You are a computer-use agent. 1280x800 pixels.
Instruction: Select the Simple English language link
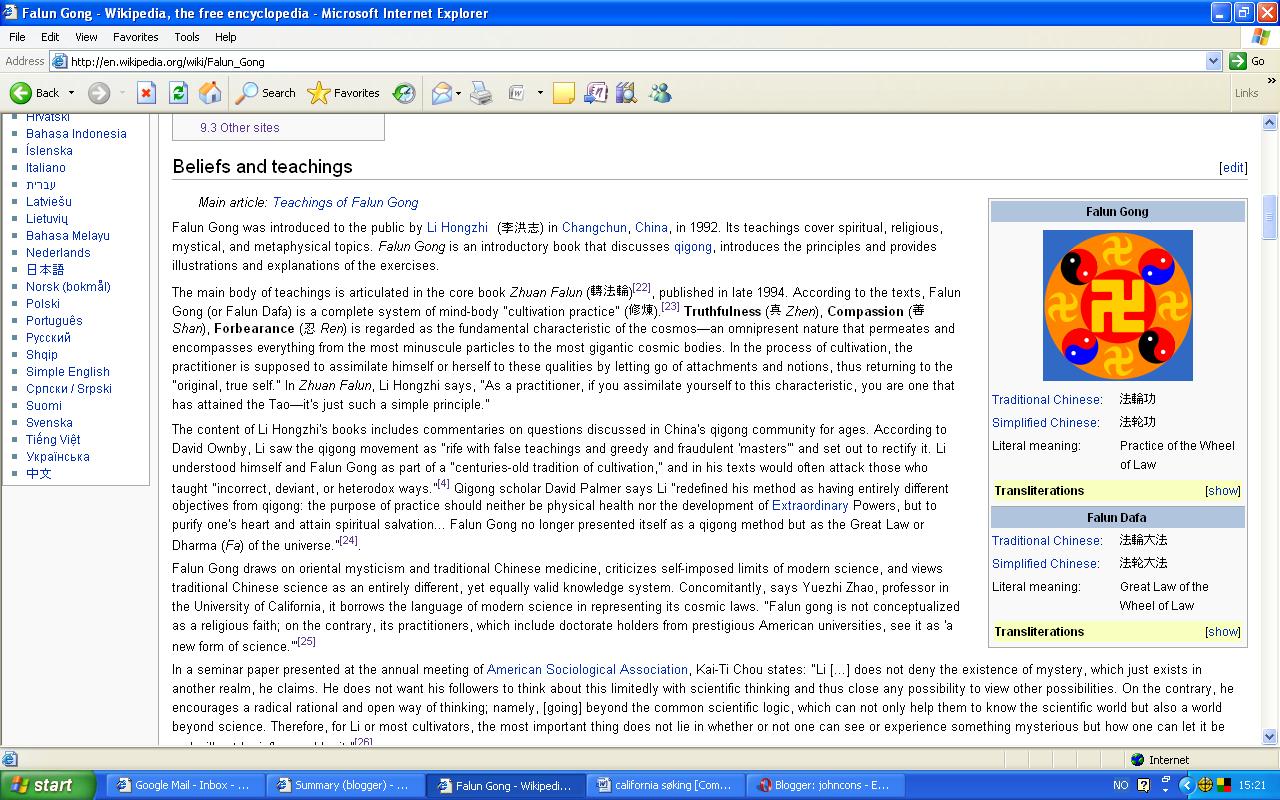click(68, 372)
